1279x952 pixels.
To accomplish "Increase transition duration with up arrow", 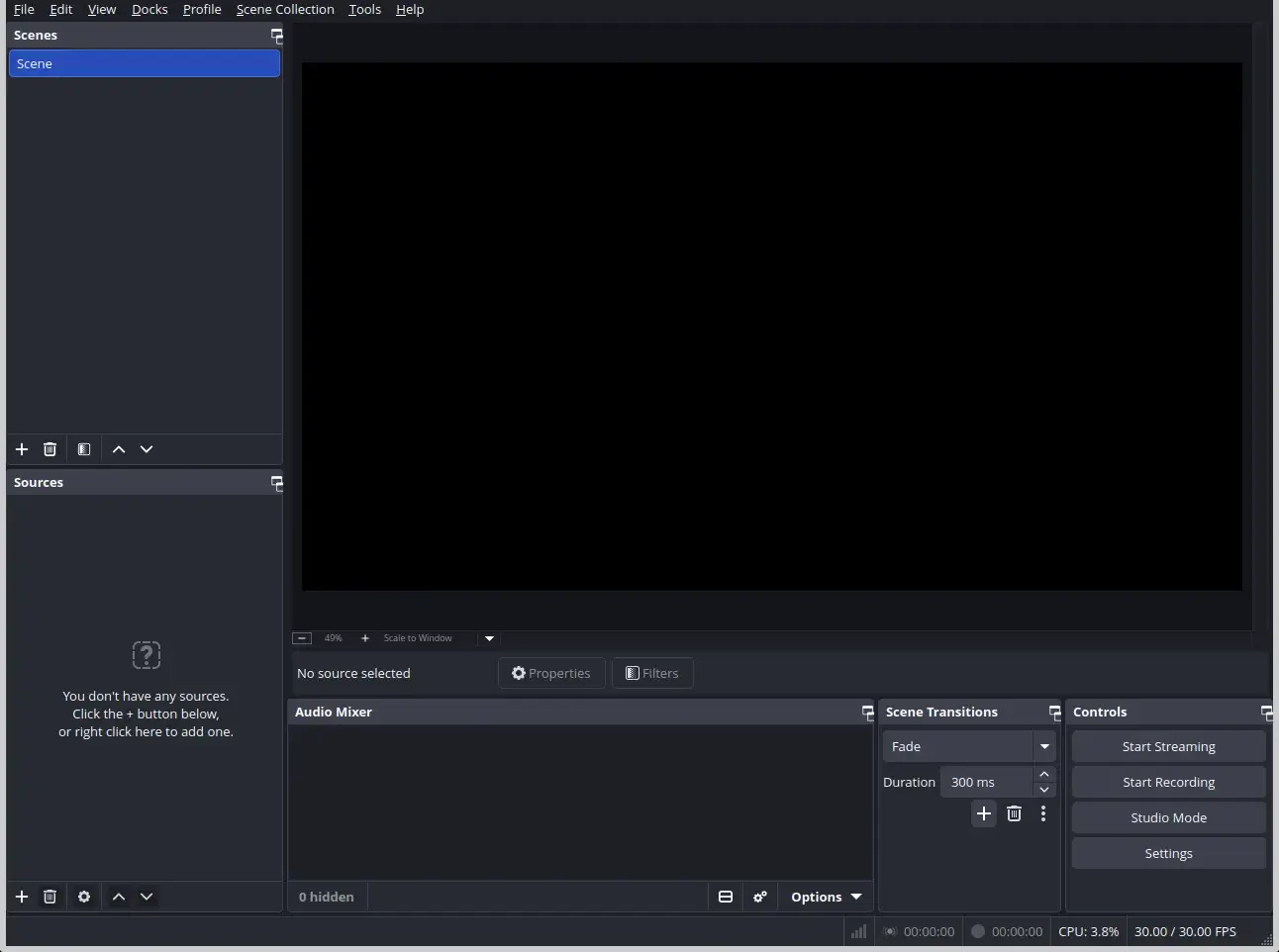I will click(x=1044, y=774).
